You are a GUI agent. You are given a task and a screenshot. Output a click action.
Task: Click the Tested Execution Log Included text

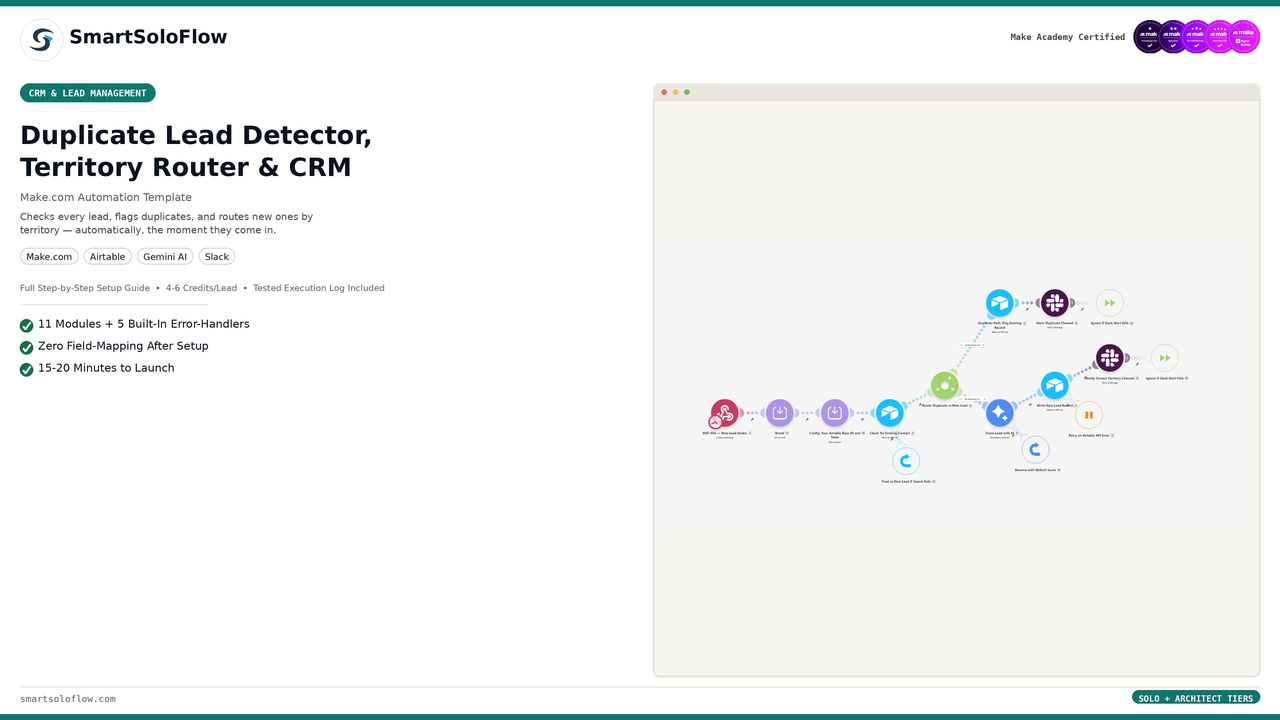click(319, 288)
